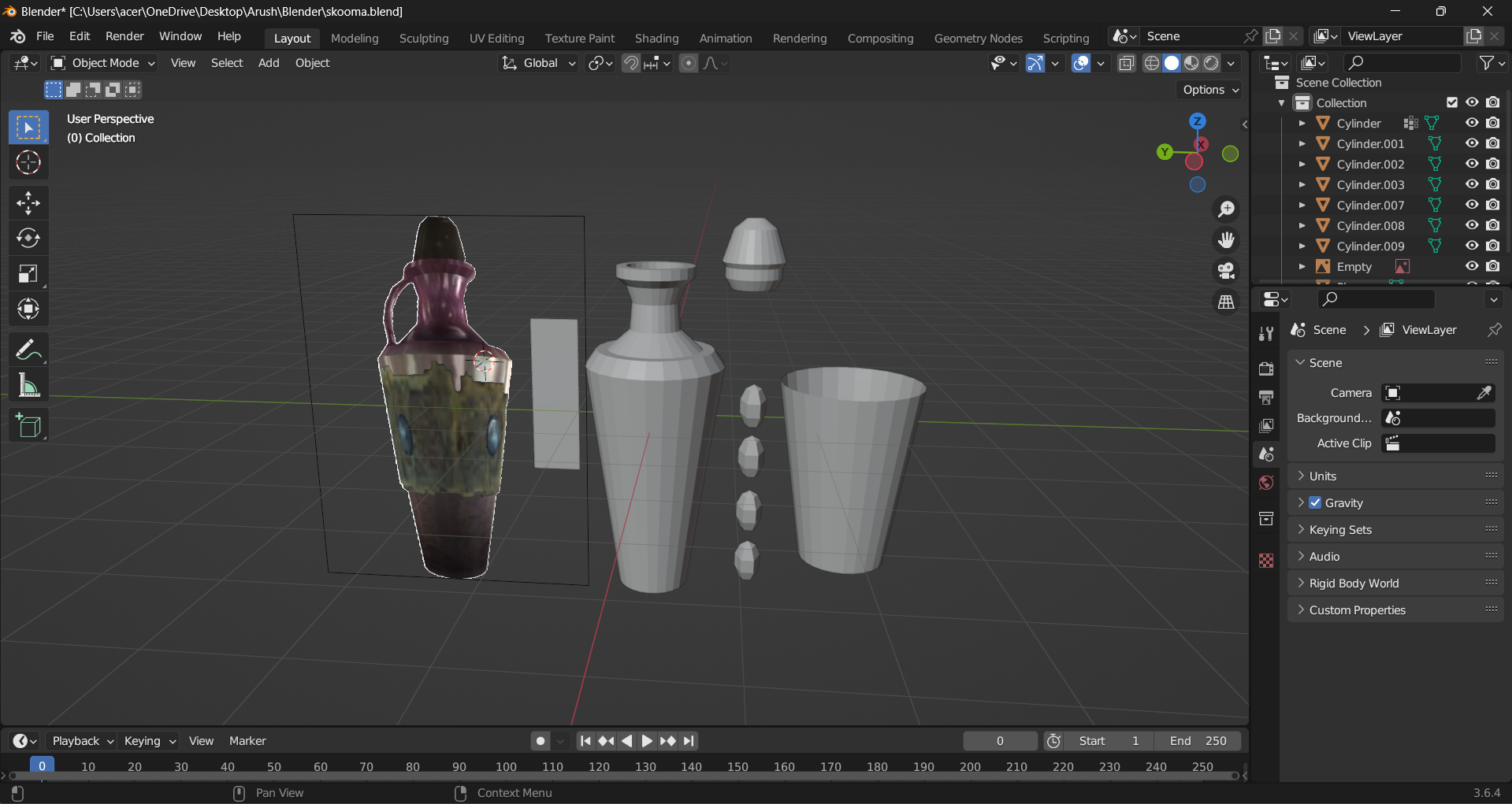Switch to the Modeling workspace tab

(355, 38)
